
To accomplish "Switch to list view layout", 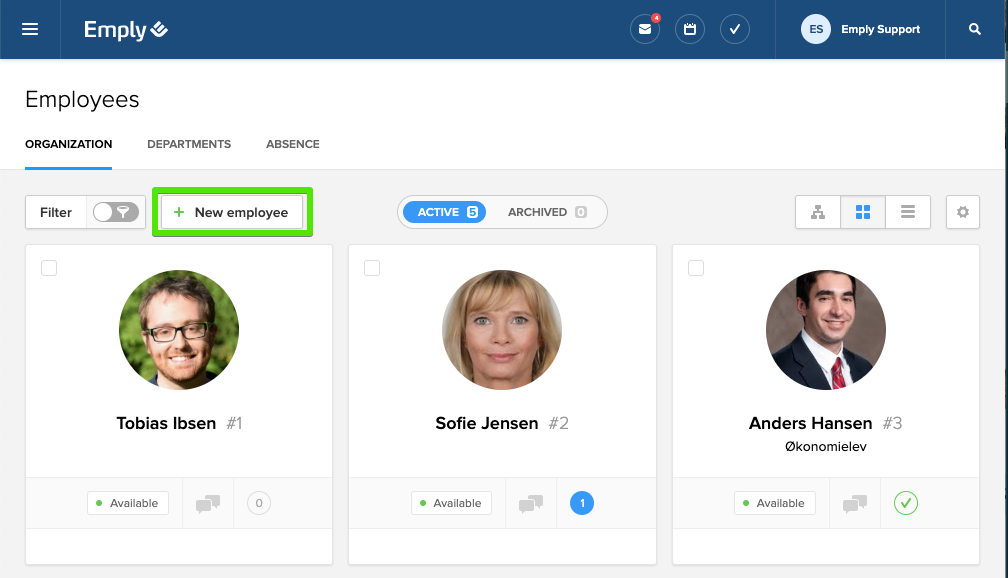I will coord(908,212).
